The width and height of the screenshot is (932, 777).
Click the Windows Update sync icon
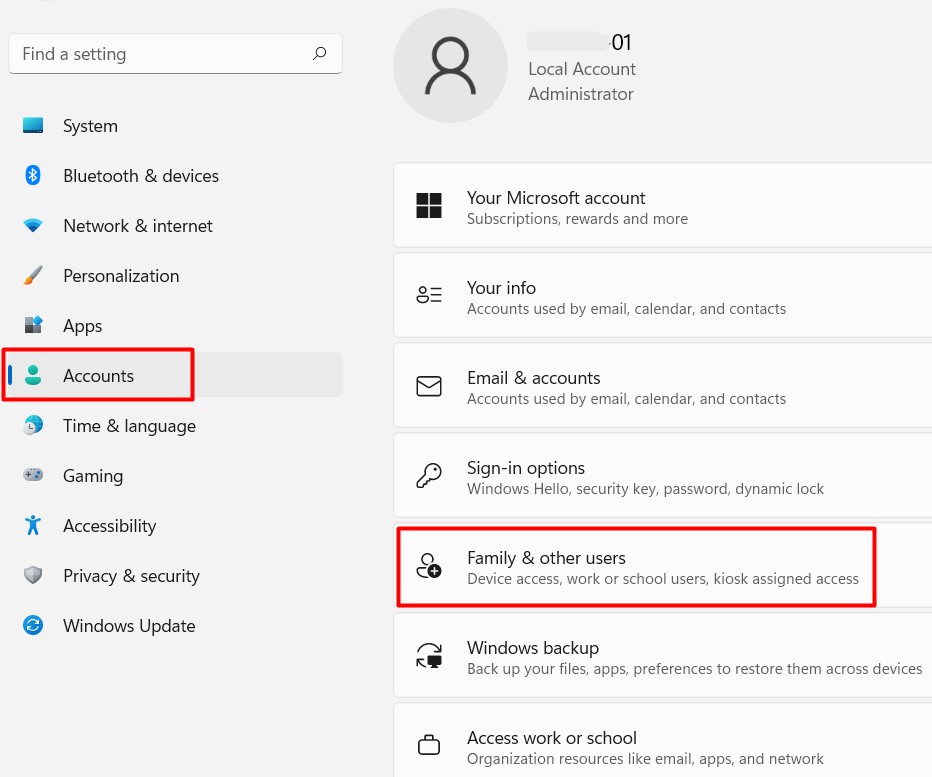33,626
